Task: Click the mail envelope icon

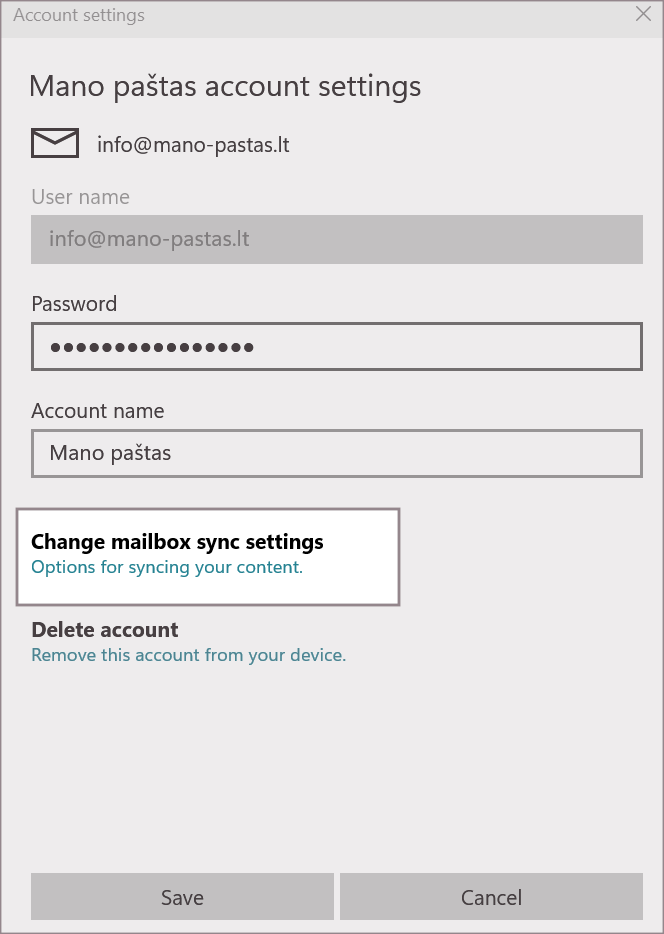Action: 55,144
